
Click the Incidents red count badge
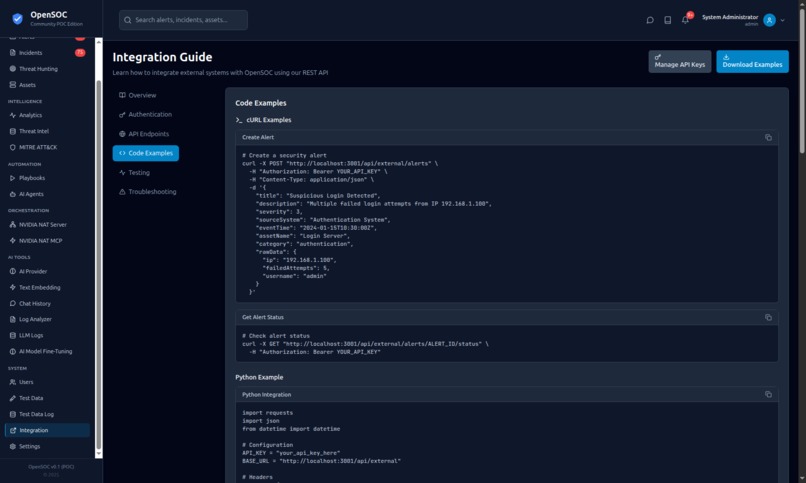point(80,52)
